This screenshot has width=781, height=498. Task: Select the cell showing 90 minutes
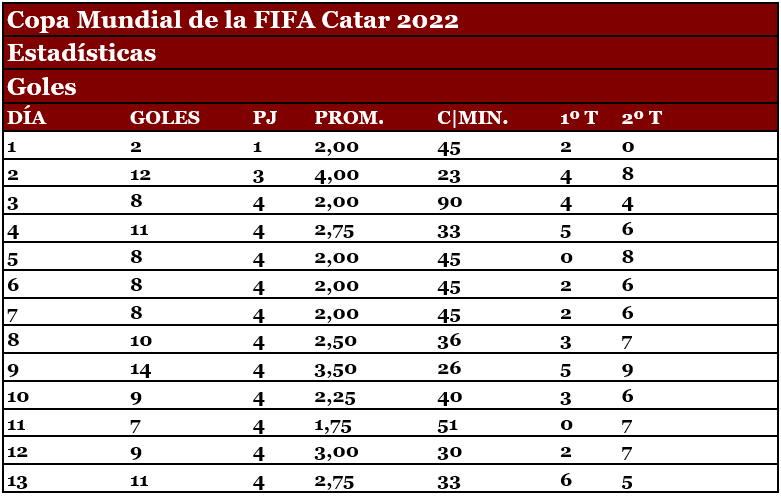point(450,204)
